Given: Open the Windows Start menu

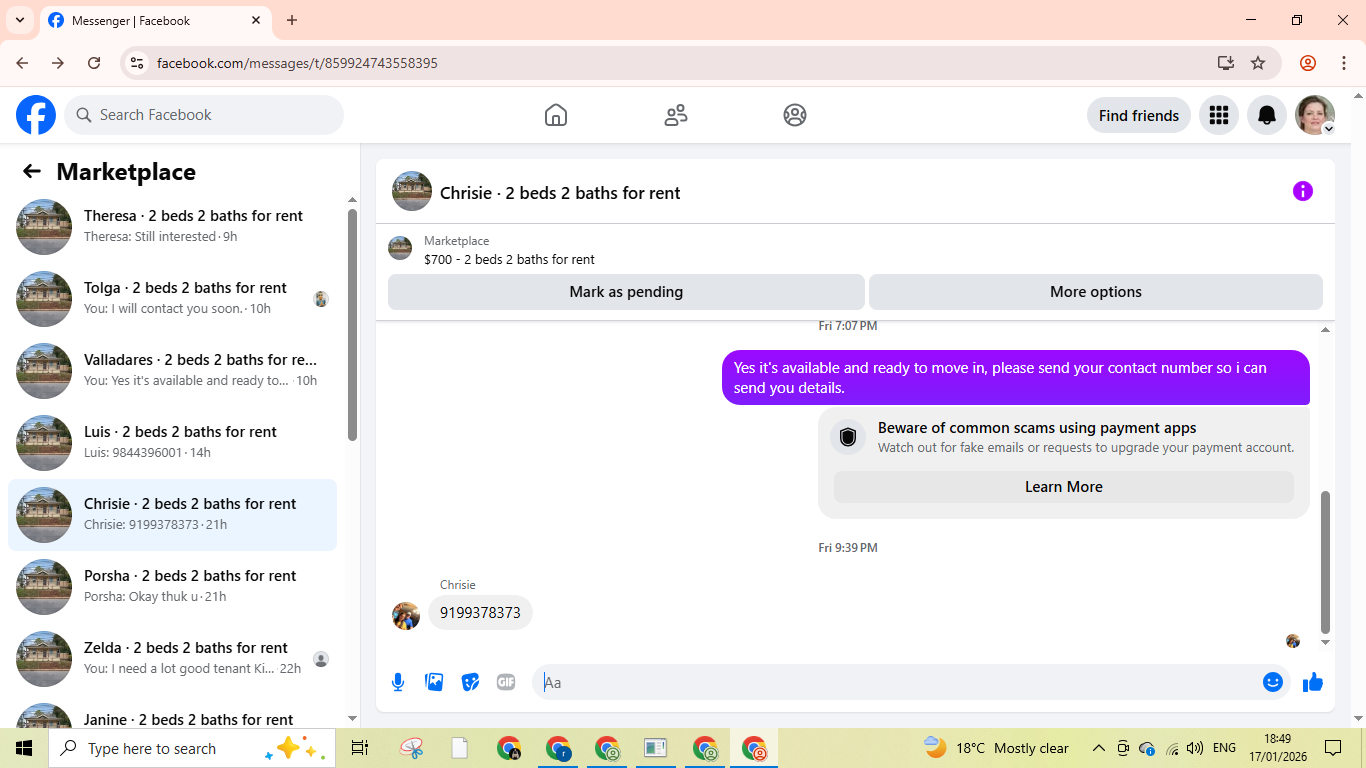Looking at the screenshot, I should (x=24, y=748).
